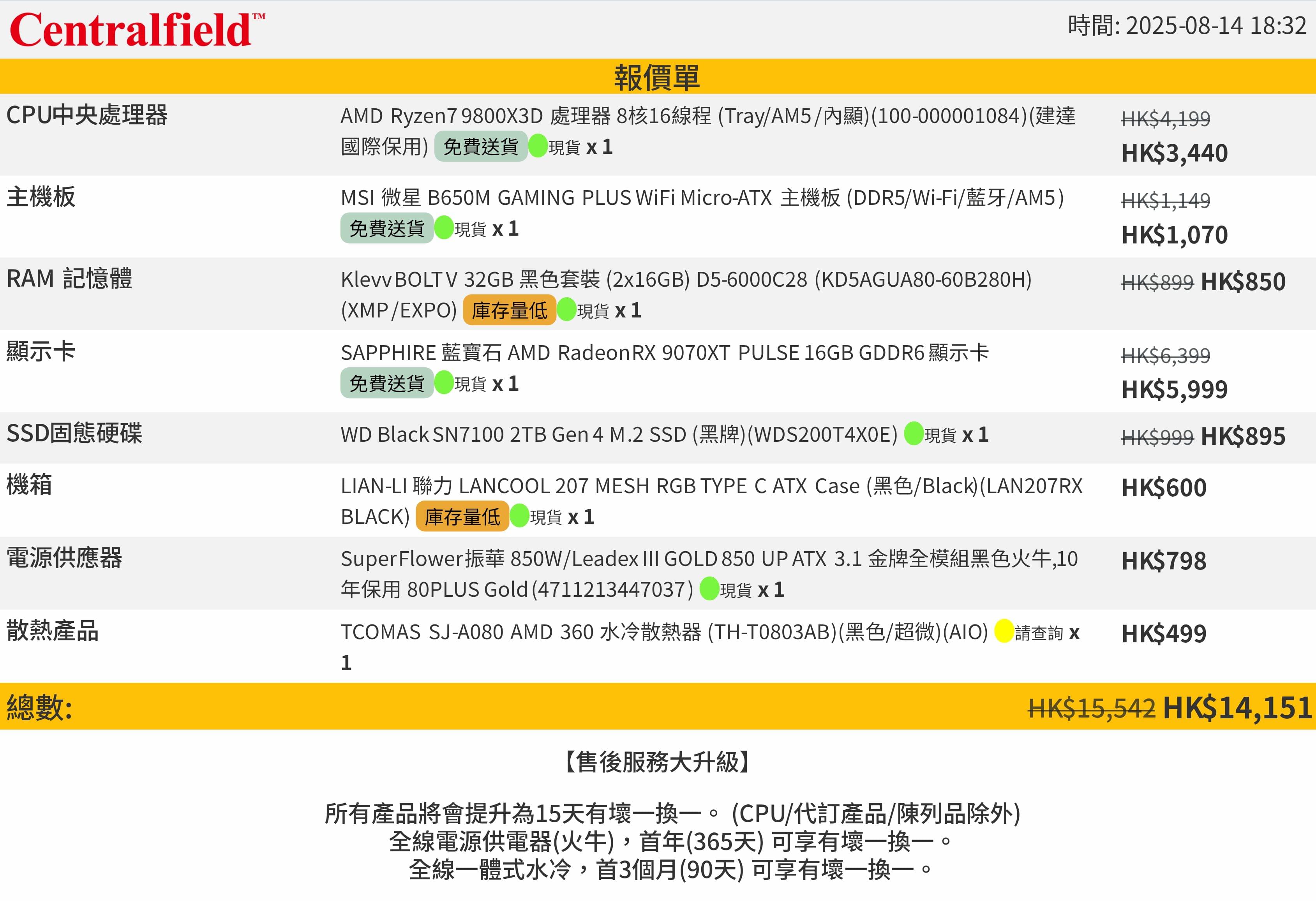The width and height of the screenshot is (1316, 901).
Task: Select the SSD固態硬碟 category label
Action: 74,433
